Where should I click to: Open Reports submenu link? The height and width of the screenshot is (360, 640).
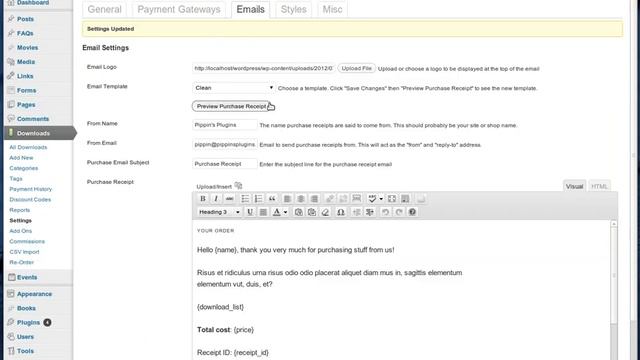(20, 210)
